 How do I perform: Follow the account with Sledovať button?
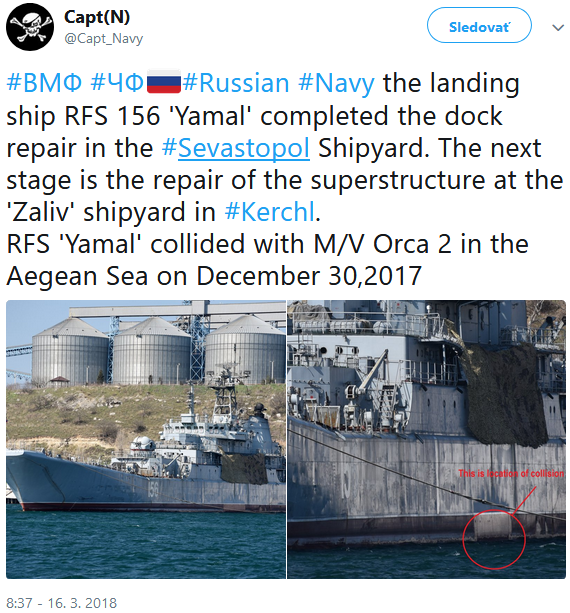[479, 25]
